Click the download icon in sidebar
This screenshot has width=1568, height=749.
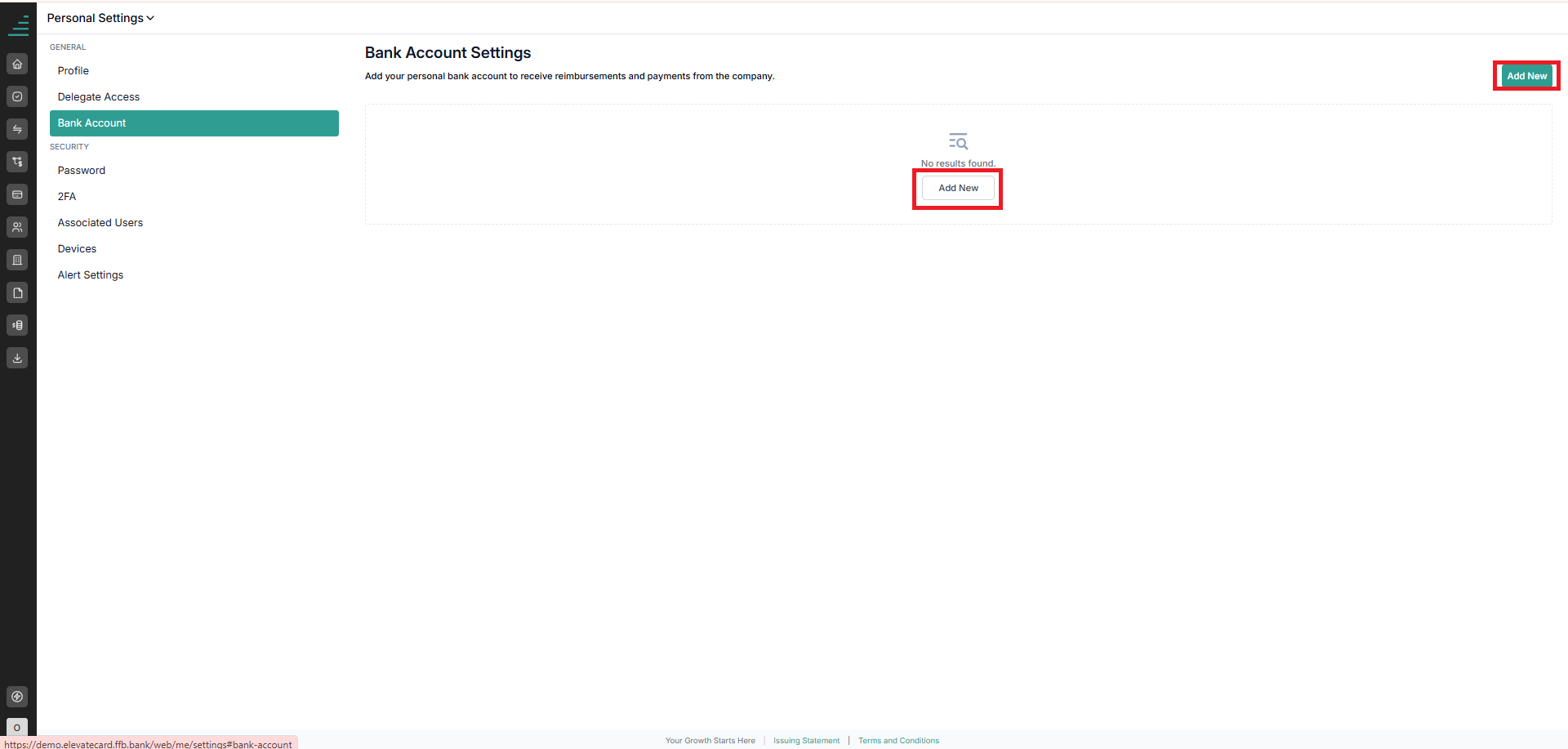[17, 358]
